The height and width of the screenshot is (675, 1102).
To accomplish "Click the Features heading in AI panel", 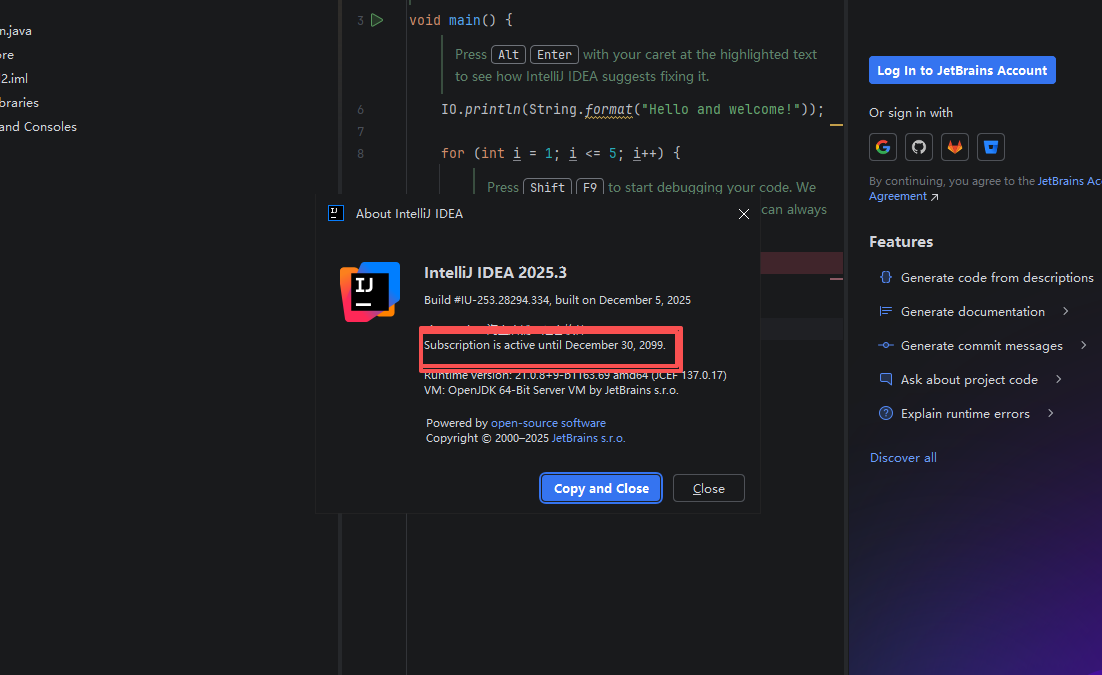I will tap(901, 242).
